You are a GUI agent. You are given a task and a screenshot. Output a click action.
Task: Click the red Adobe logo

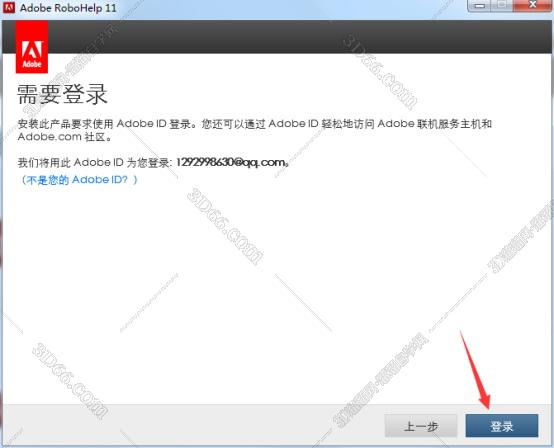pyautogui.click(x=32, y=47)
